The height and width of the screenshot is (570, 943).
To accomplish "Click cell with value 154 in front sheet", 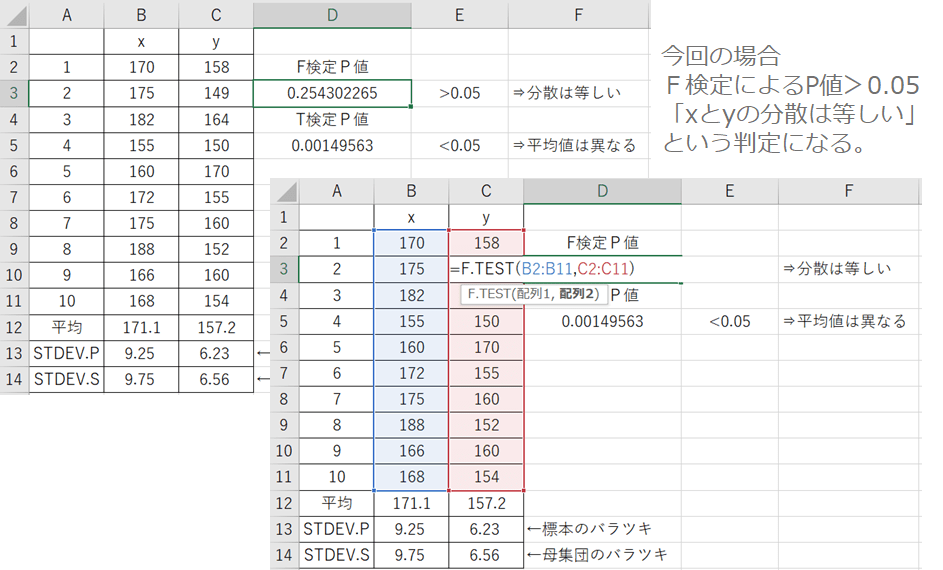I will click(486, 477).
